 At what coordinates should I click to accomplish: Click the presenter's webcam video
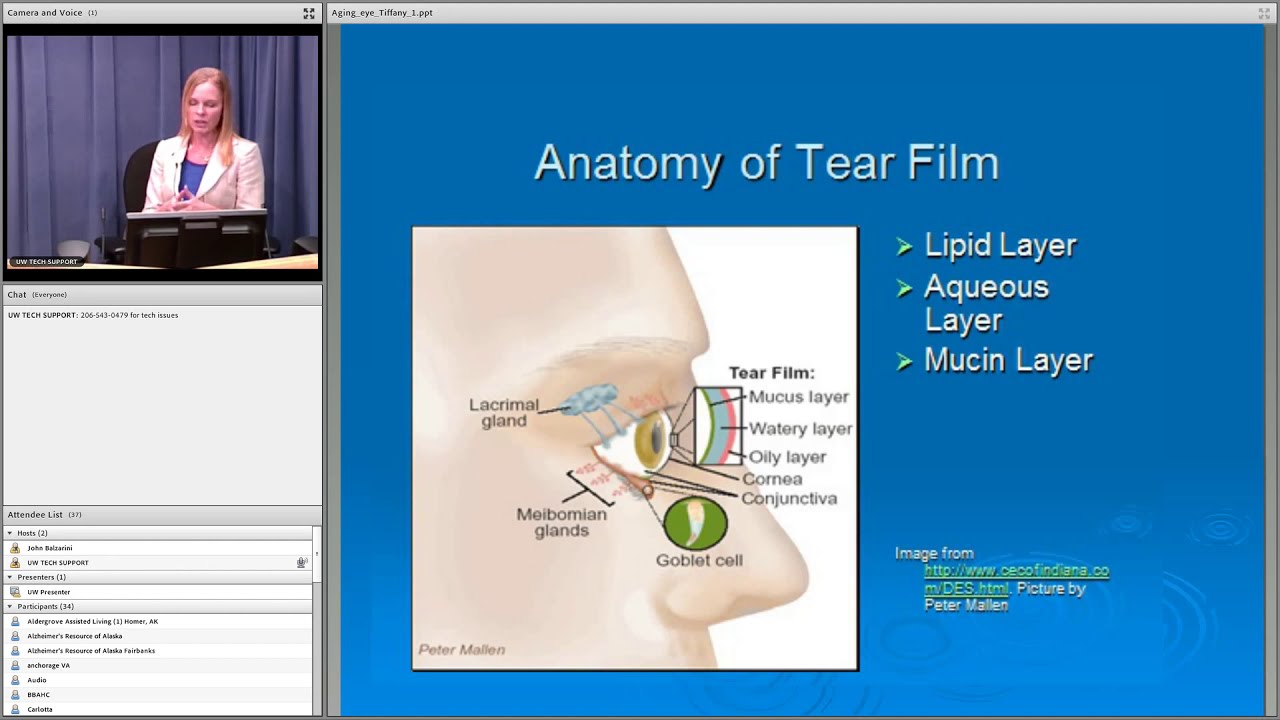point(162,152)
